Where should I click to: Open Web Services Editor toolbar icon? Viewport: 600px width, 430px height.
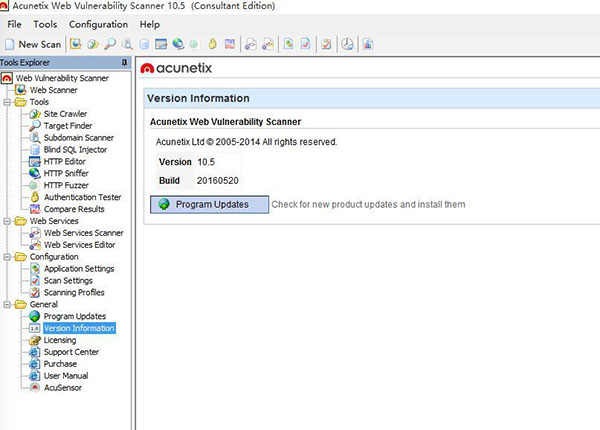coord(268,44)
